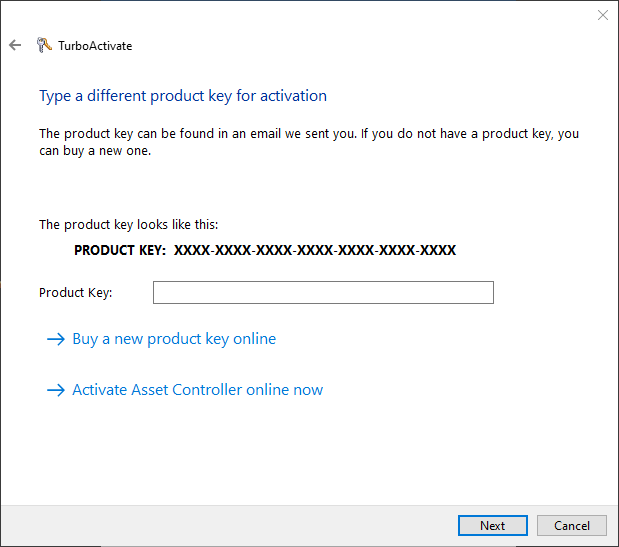Click arrow icon beside Activate Asset Controller

click(56, 390)
